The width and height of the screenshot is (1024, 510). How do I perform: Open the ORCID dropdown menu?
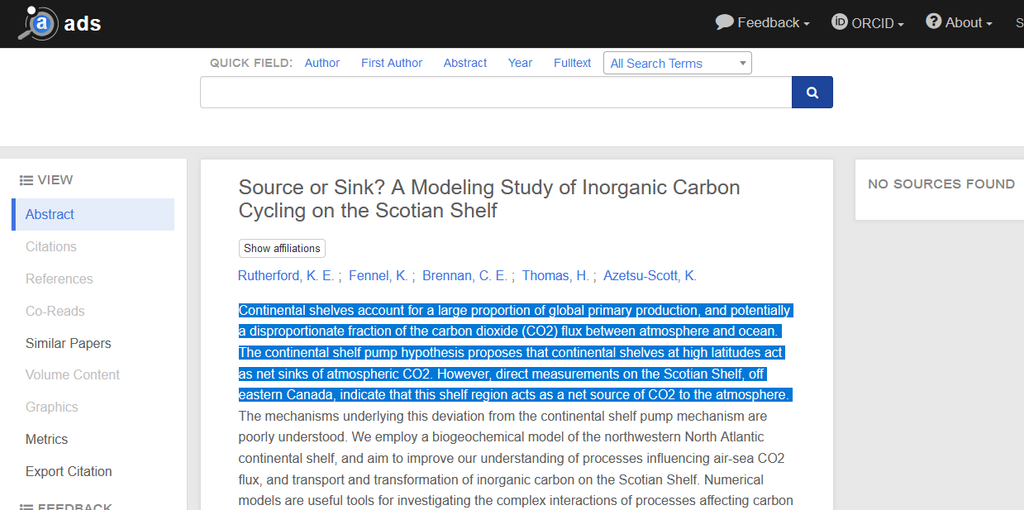tap(868, 22)
